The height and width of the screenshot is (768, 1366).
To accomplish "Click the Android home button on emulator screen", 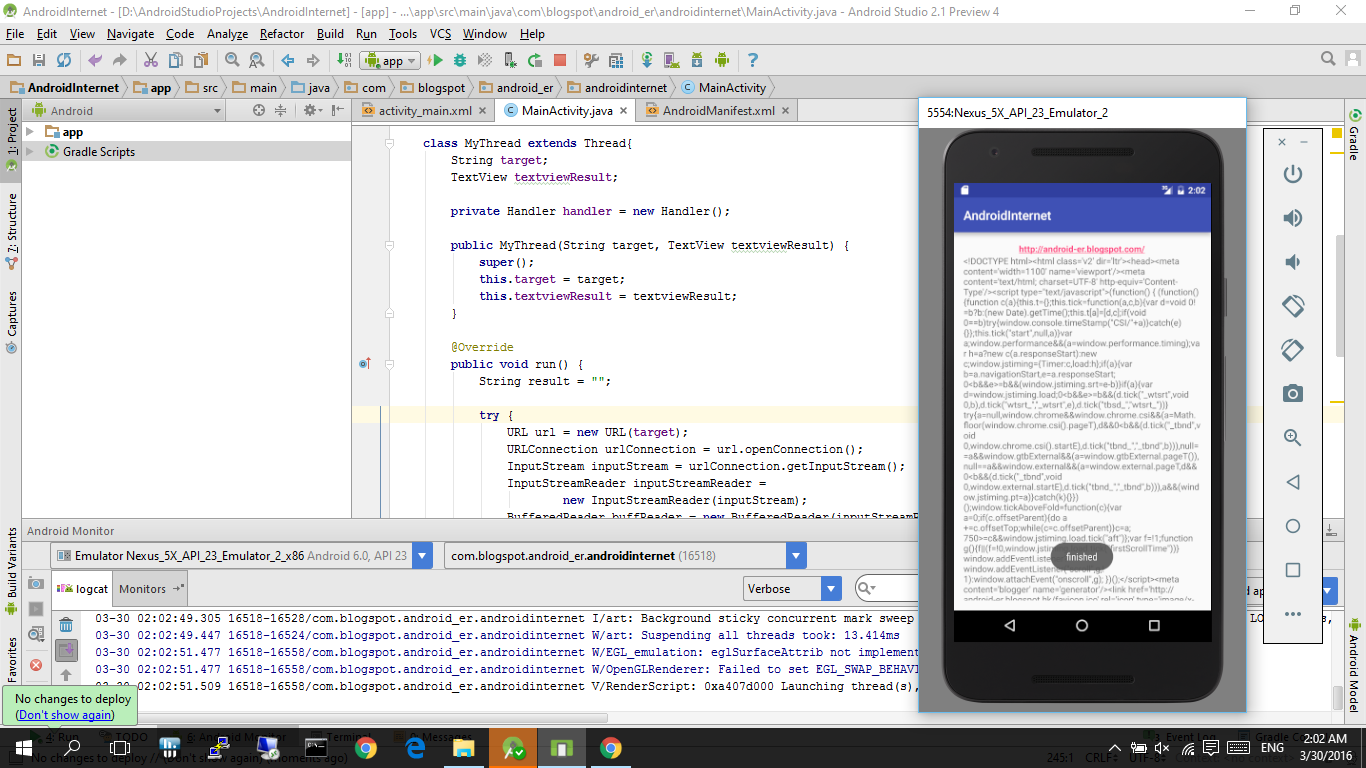I will click(1081, 625).
